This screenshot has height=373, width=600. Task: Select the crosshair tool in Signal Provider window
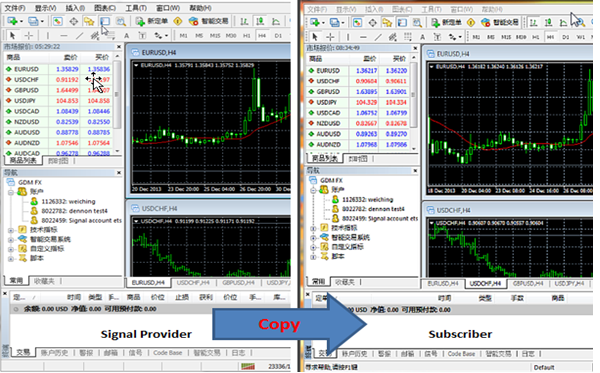[x=29, y=36]
